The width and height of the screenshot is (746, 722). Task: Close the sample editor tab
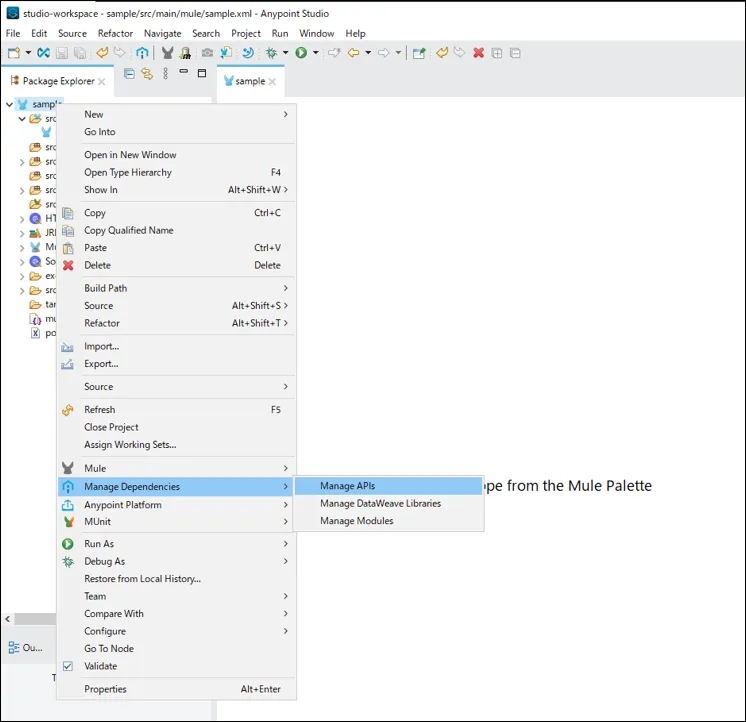click(x=272, y=81)
